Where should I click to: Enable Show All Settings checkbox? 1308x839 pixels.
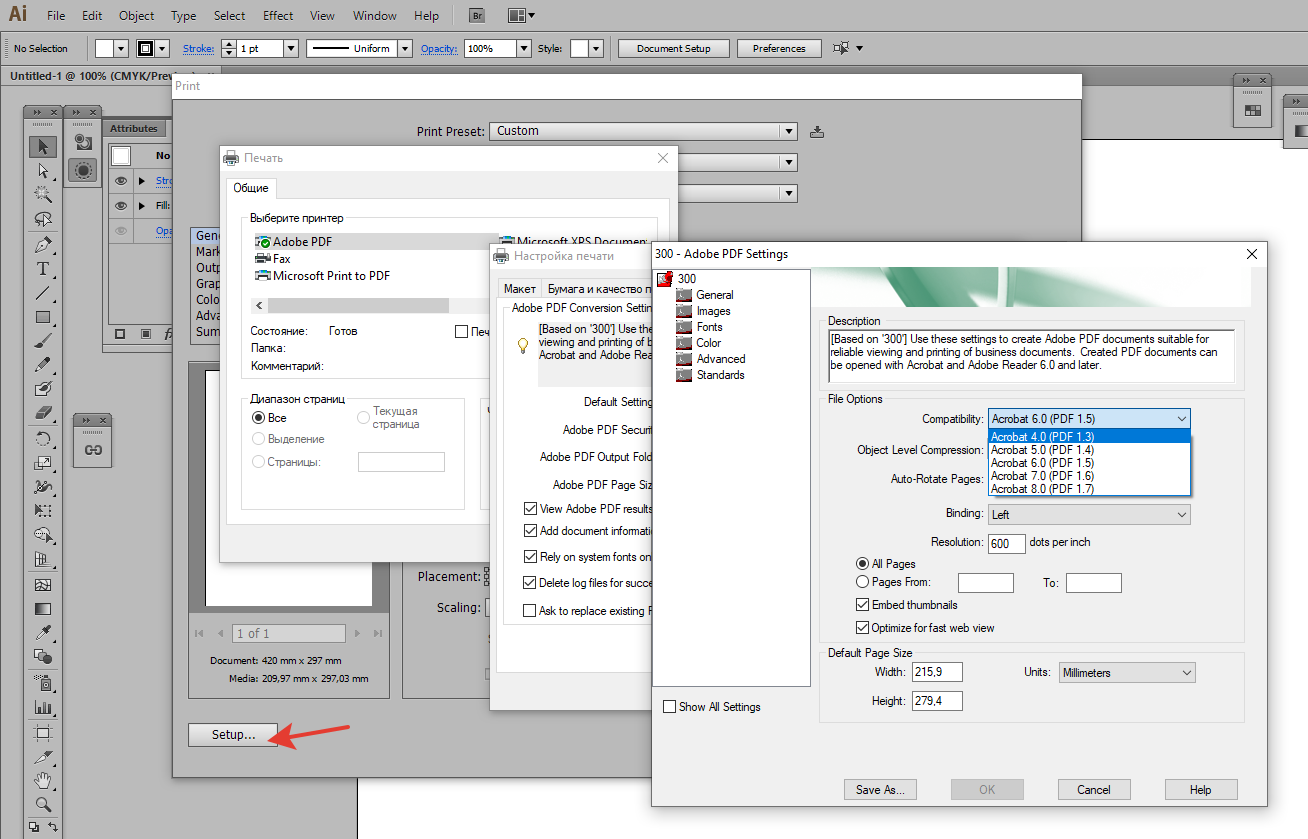[x=670, y=707]
